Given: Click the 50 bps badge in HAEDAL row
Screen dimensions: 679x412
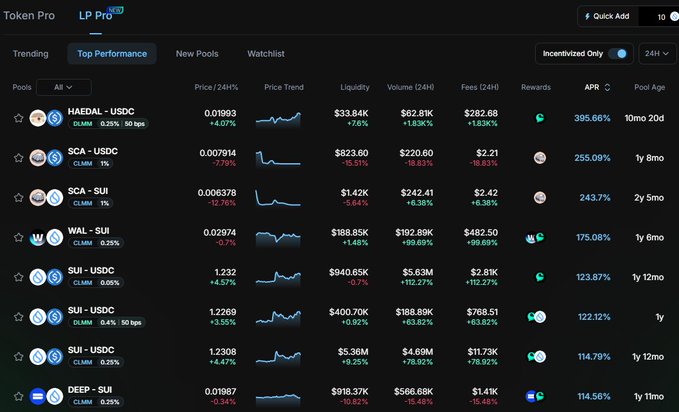Looking at the screenshot, I should tap(135, 124).
